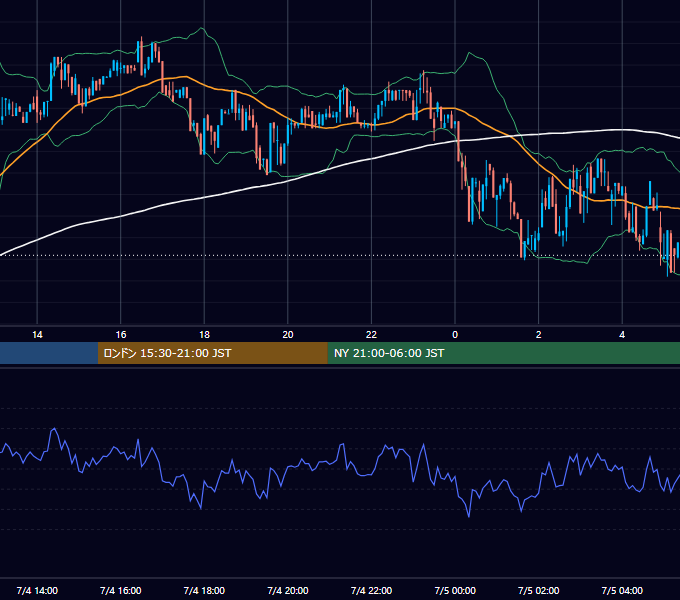Click the 7/4 18:00 time label
Image resolution: width=680 pixels, height=600 pixels.
[x=204, y=591]
